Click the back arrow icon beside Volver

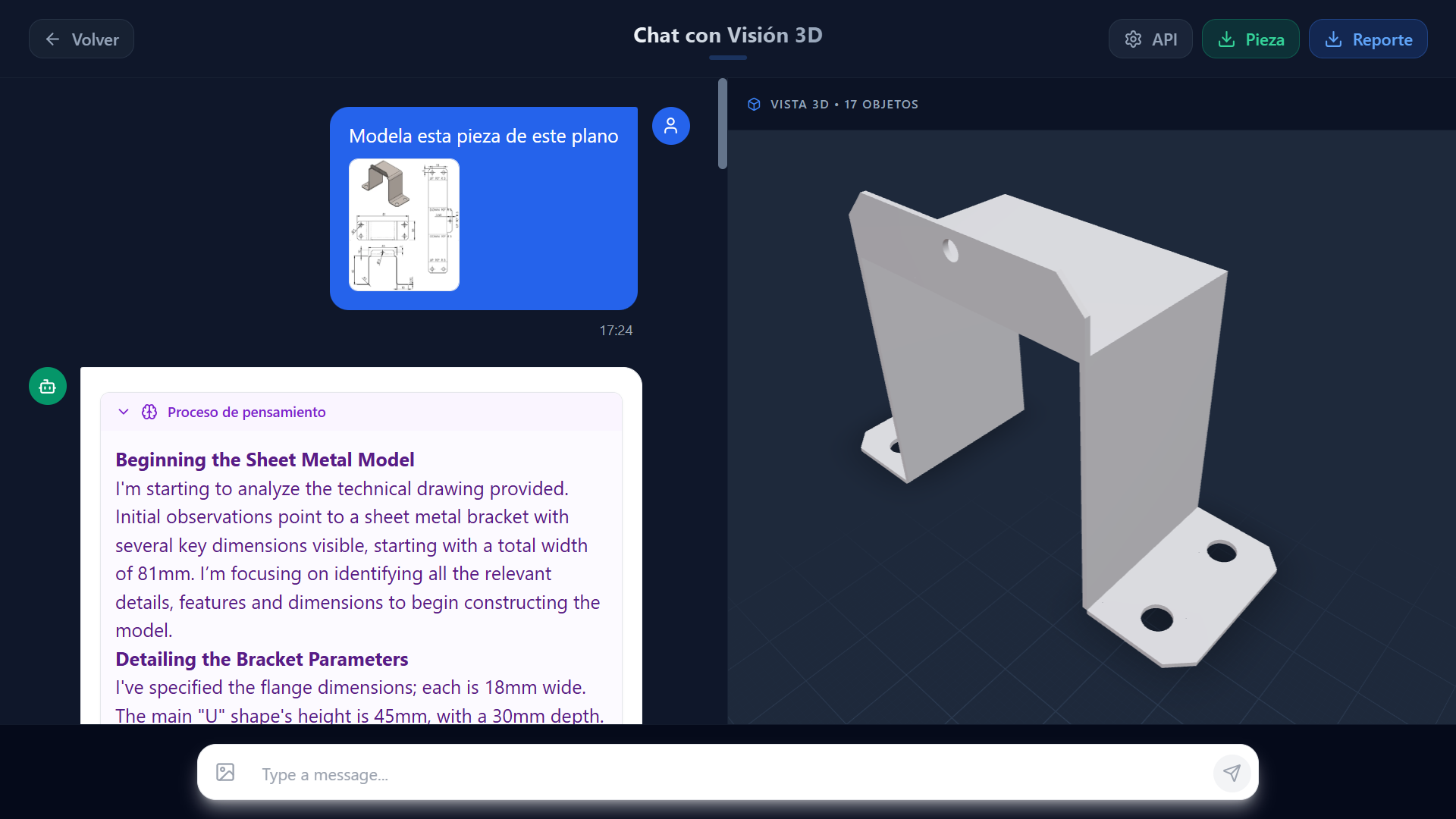52,39
